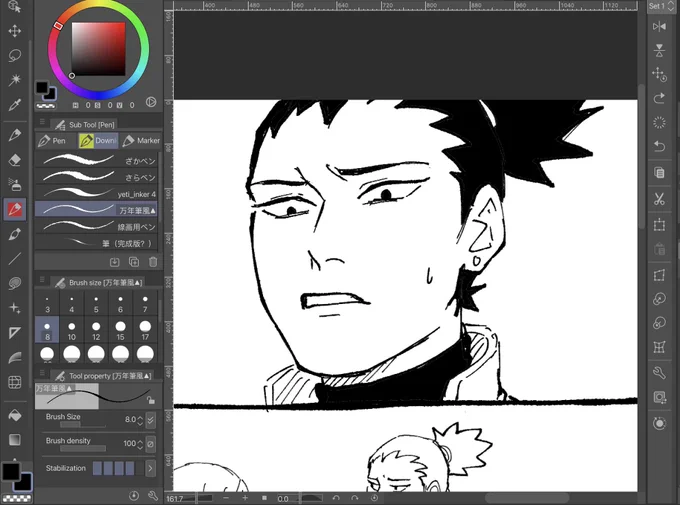This screenshot has height=505, width=680.
Task: Choose brush size 5
Action: click(96, 304)
